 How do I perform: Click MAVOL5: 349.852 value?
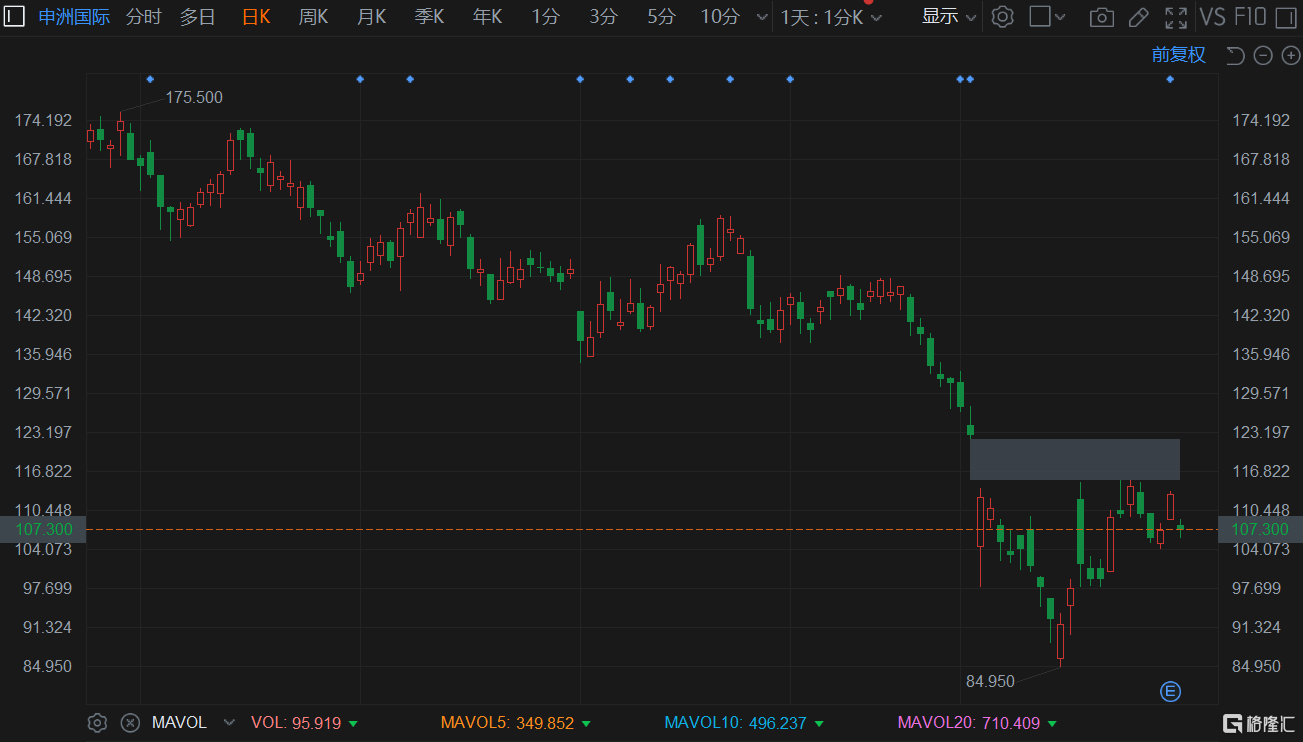(x=515, y=723)
